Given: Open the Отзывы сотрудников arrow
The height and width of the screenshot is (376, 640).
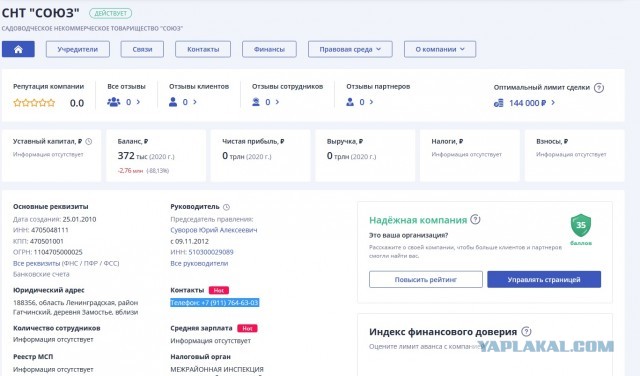Looking at the screenshot, I should 278,102.
